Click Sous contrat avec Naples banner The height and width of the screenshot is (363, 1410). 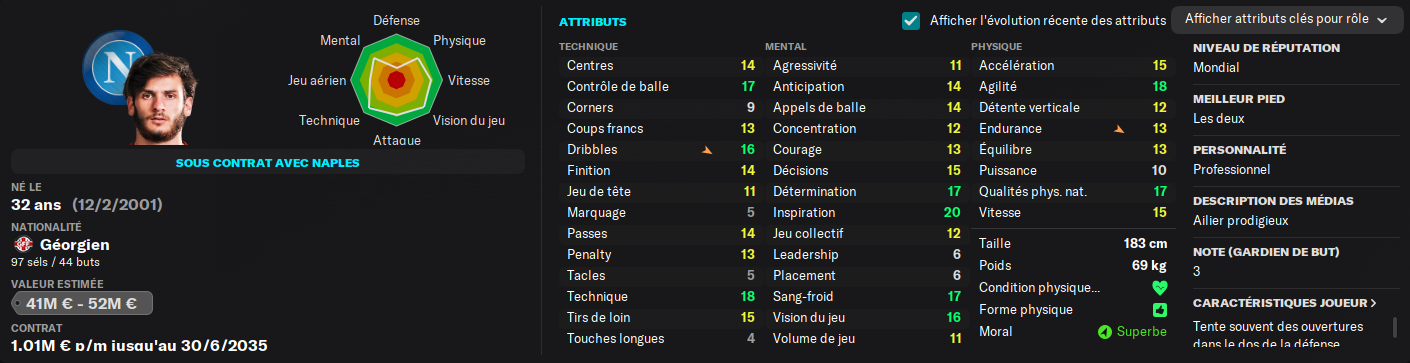(267, 162)
